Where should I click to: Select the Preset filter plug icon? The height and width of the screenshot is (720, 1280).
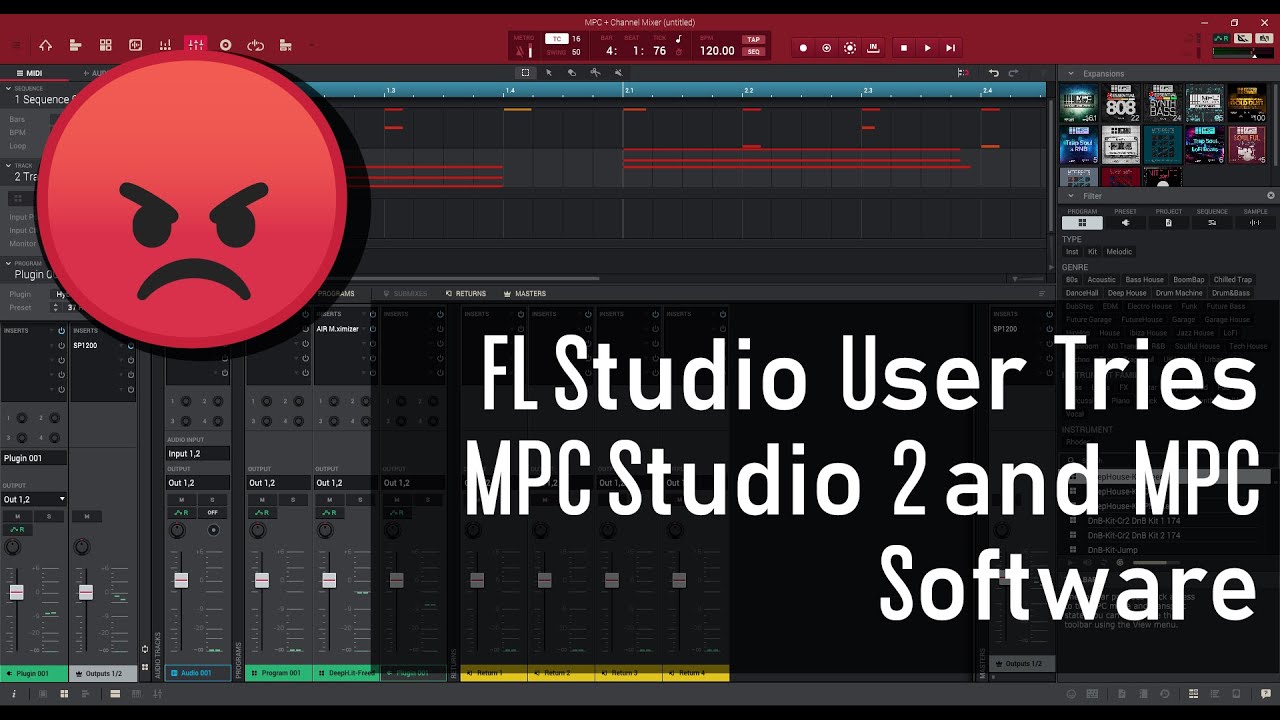[x=1125, y=223]
